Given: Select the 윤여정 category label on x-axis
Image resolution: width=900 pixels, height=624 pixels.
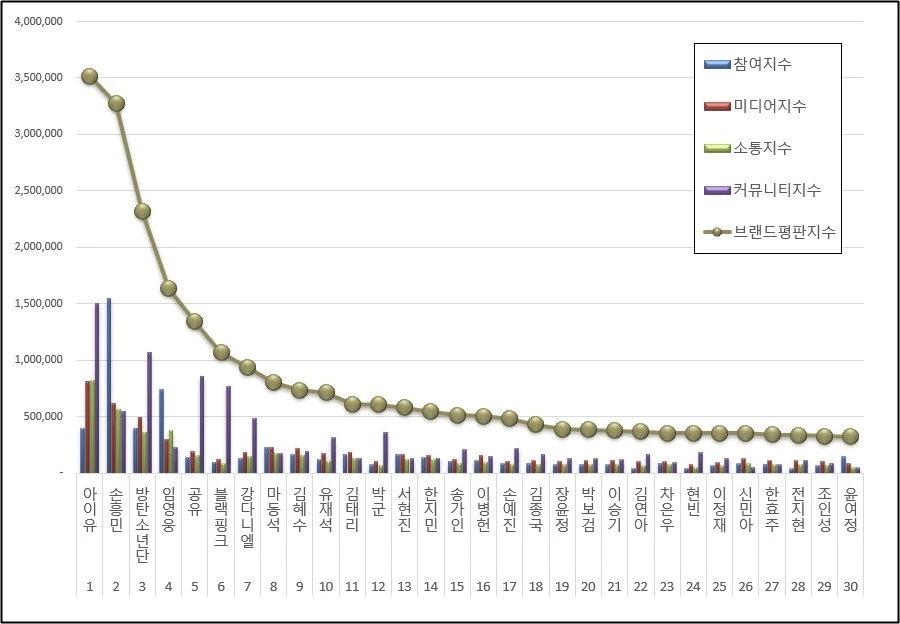Looking at the screenshot, I should [850, 511].
